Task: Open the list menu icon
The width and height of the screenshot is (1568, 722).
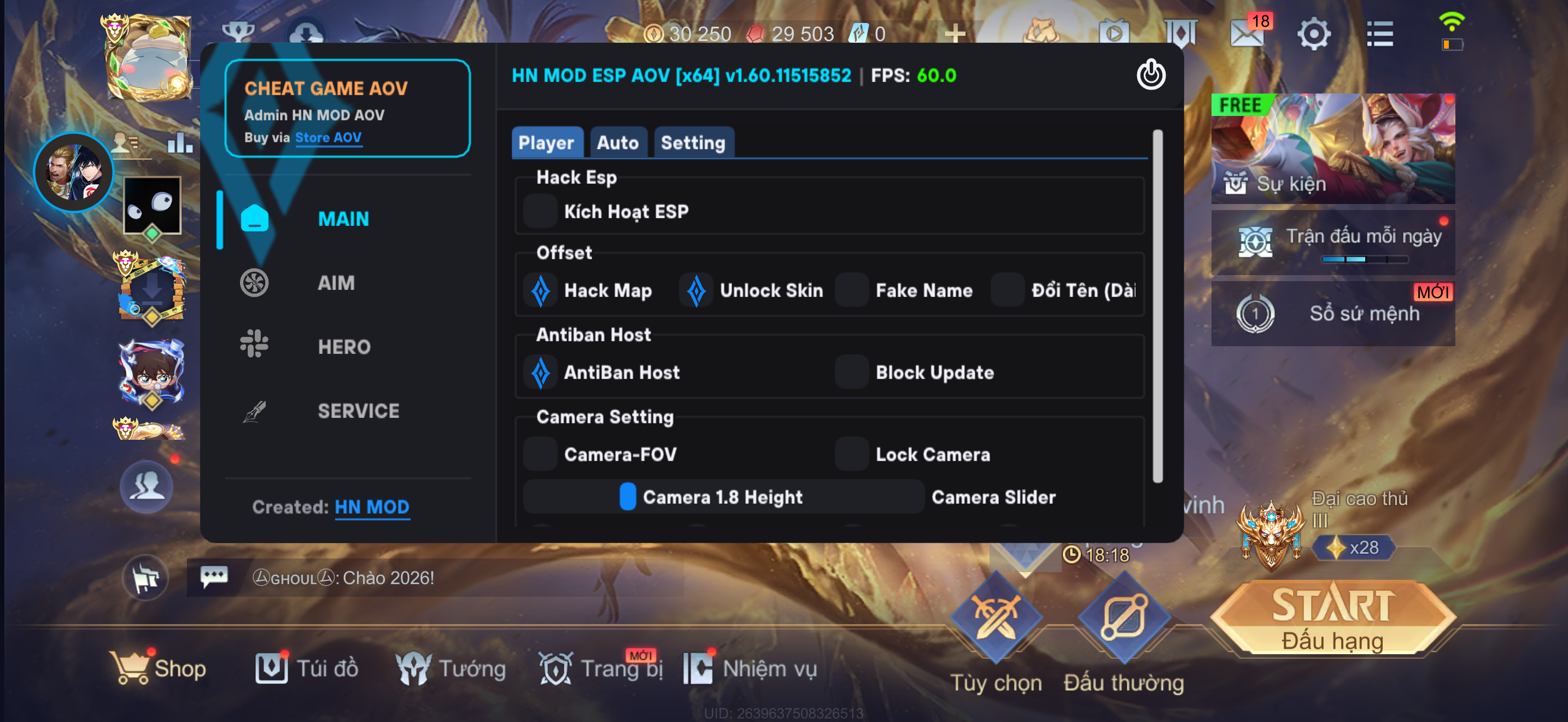Action: pos(1380,33)
